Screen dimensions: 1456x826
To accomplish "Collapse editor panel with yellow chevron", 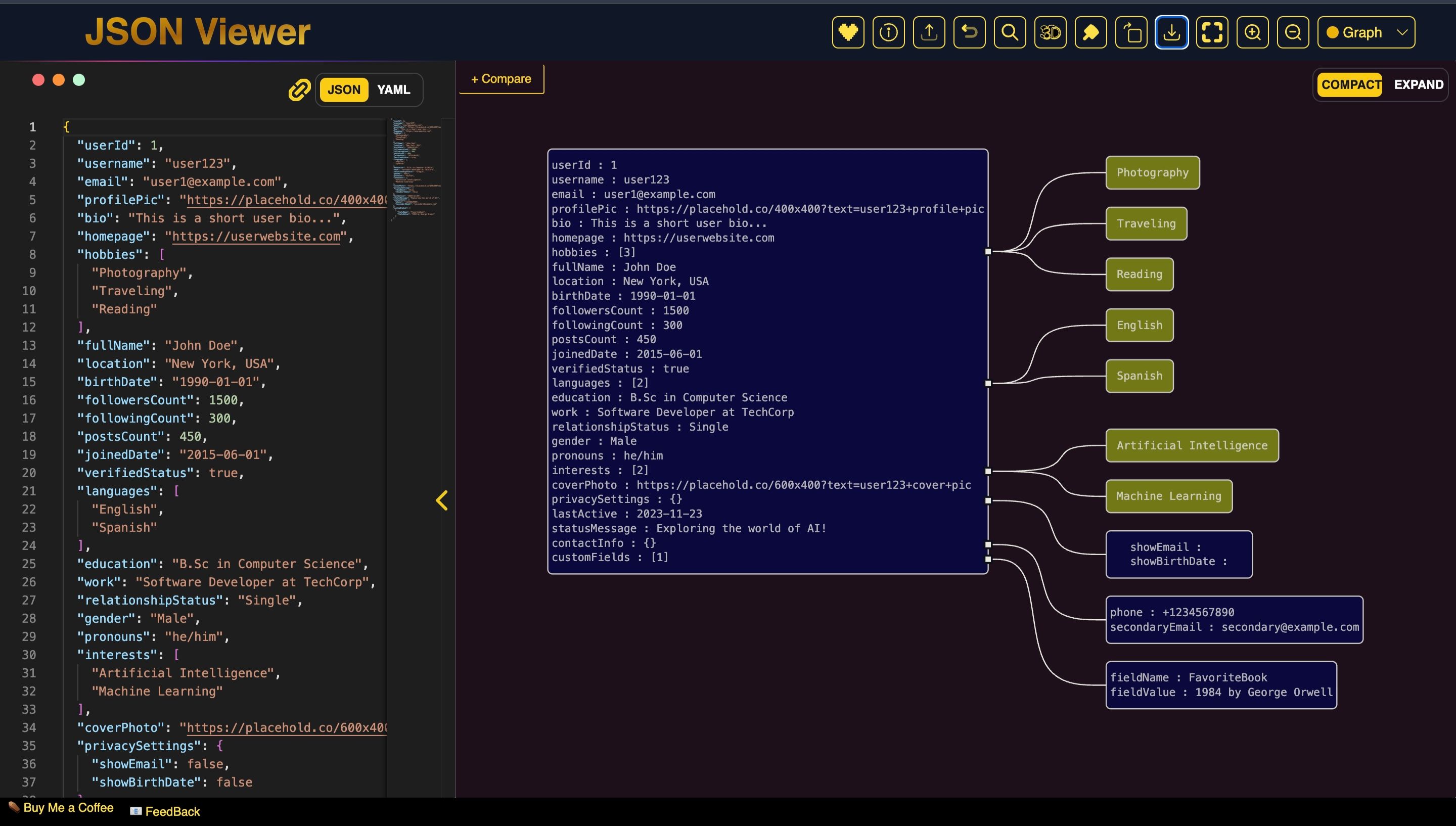I will (442, 500).
